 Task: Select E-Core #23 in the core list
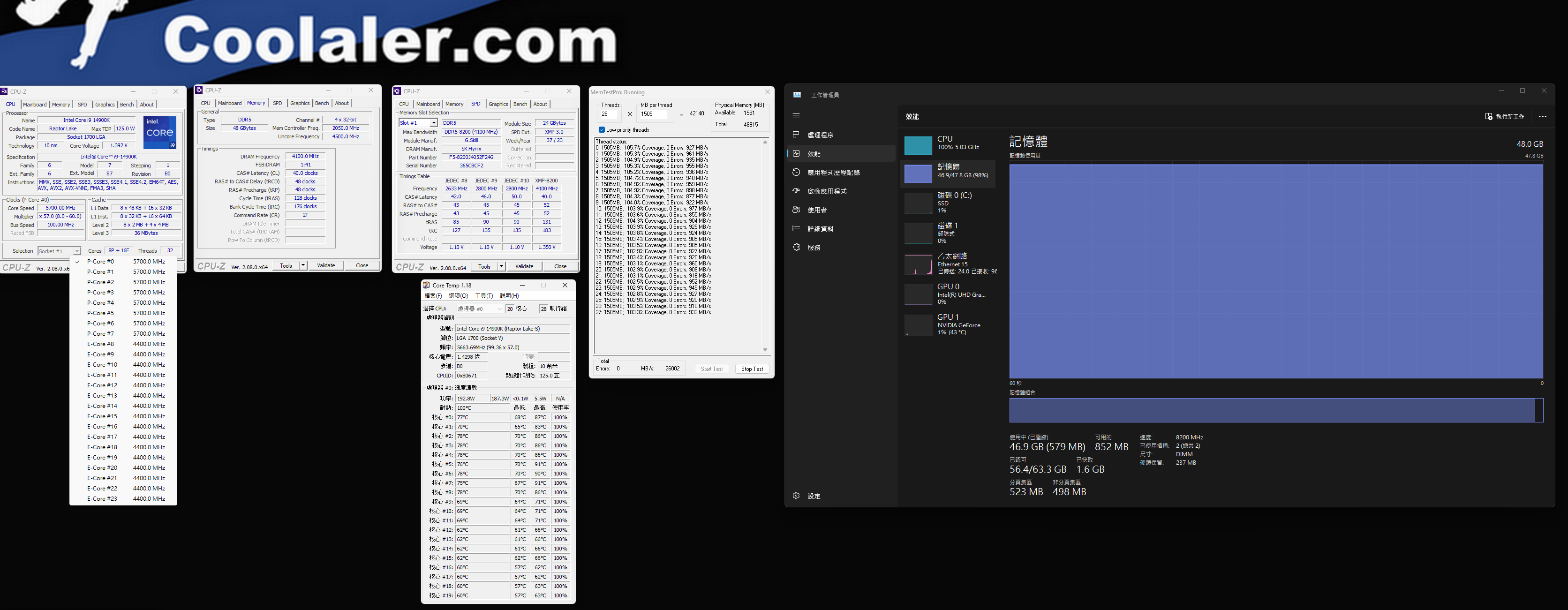coord(124,498)
